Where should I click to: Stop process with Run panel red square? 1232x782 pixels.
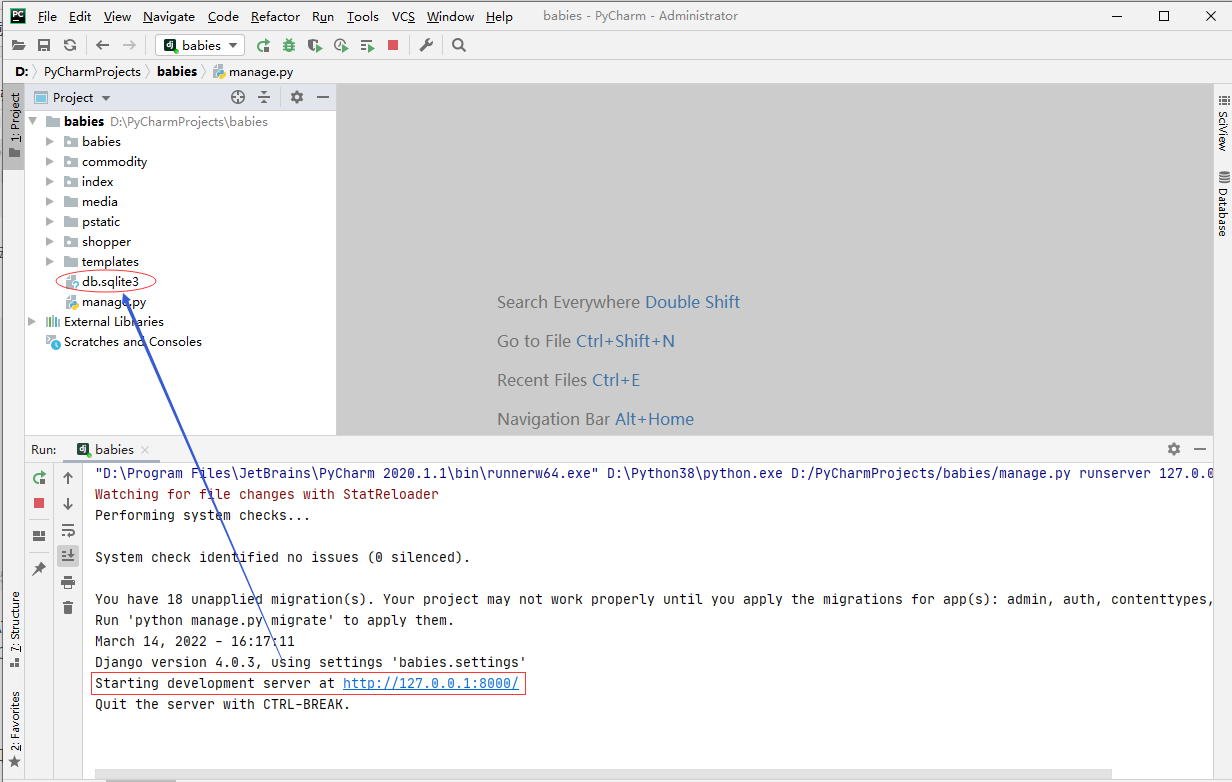coord(39,503)
